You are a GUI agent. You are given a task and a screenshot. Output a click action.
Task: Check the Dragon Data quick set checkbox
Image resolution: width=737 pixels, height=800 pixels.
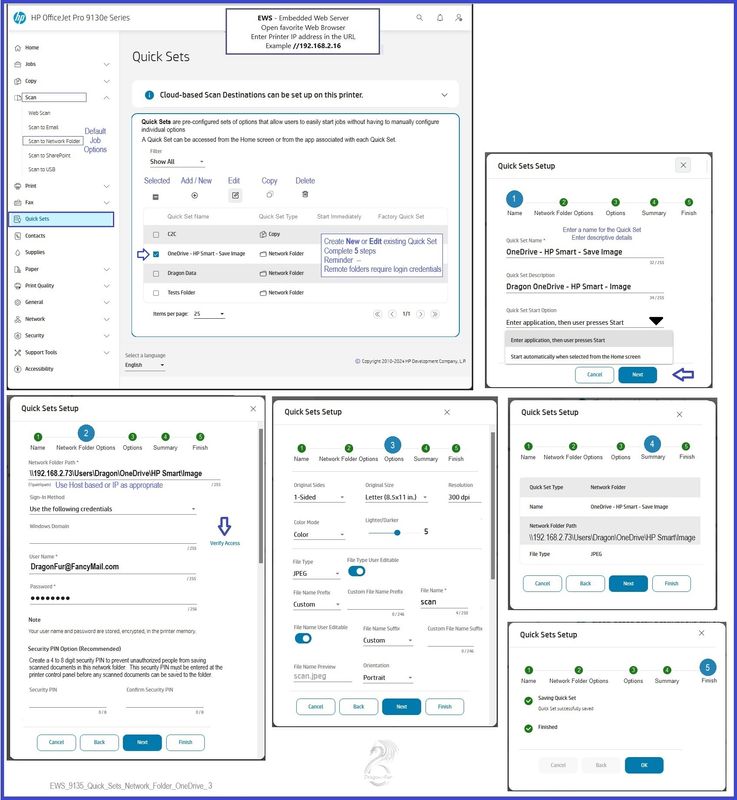coord(156,273)
